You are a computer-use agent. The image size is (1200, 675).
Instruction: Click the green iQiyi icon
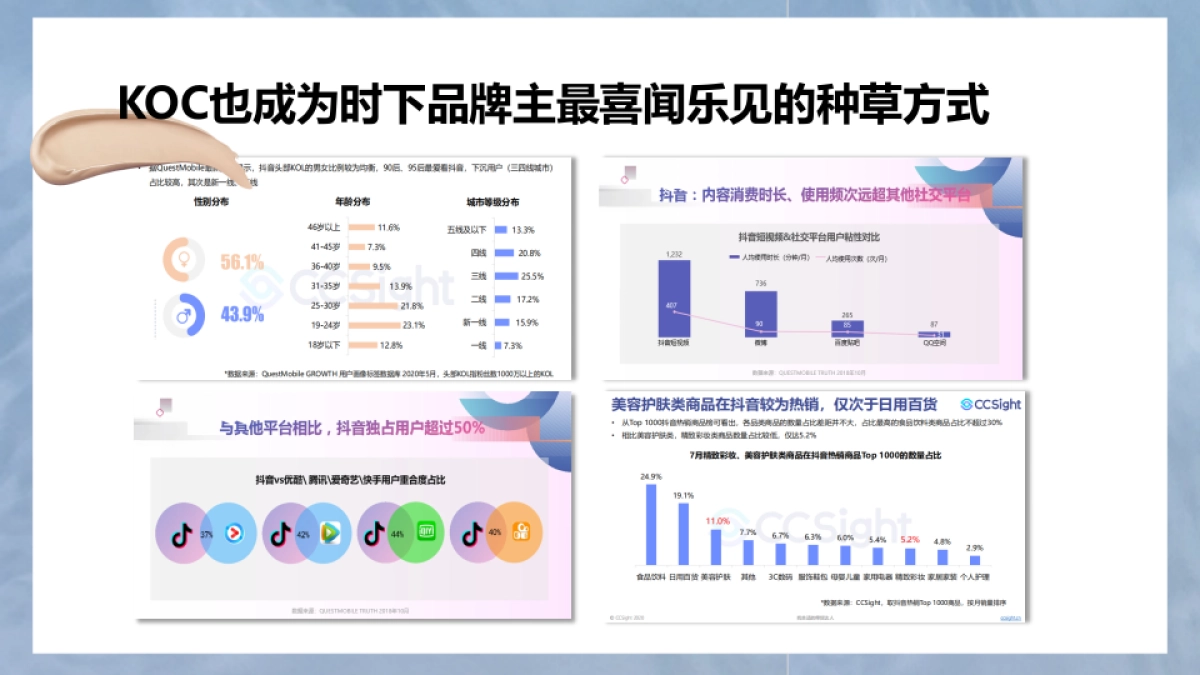tap(427, 532)
